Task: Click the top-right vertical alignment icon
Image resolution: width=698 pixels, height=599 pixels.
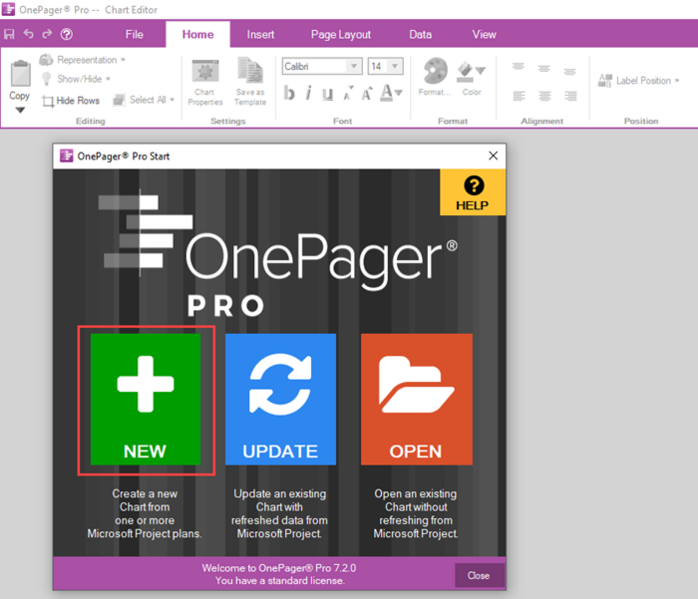Action: pos(570,70)
